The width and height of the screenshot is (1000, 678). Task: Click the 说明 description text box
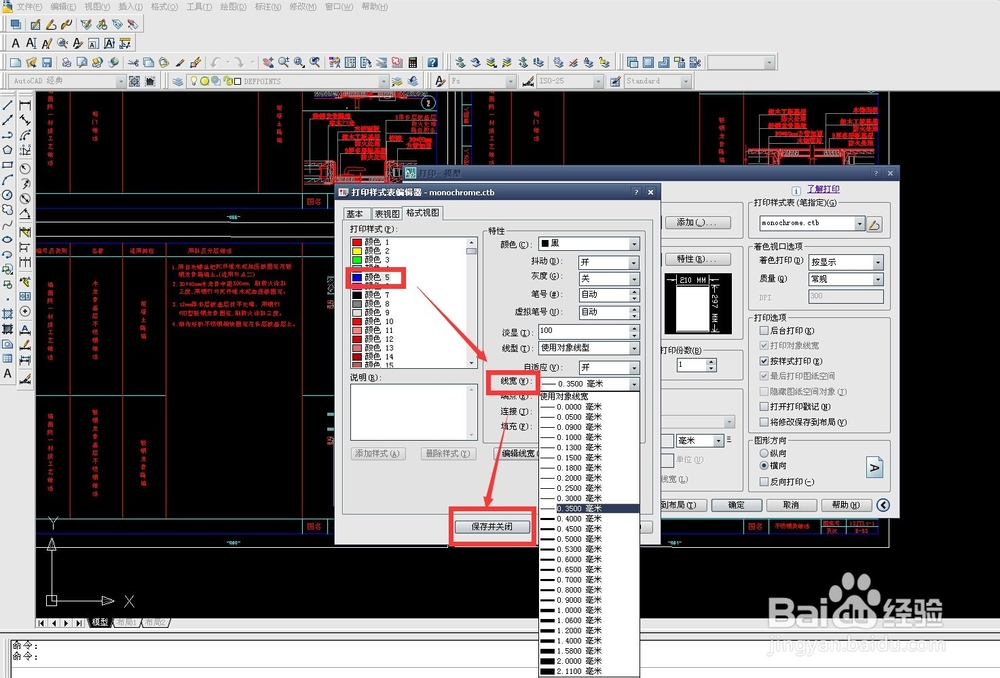(x=413, y=412)
